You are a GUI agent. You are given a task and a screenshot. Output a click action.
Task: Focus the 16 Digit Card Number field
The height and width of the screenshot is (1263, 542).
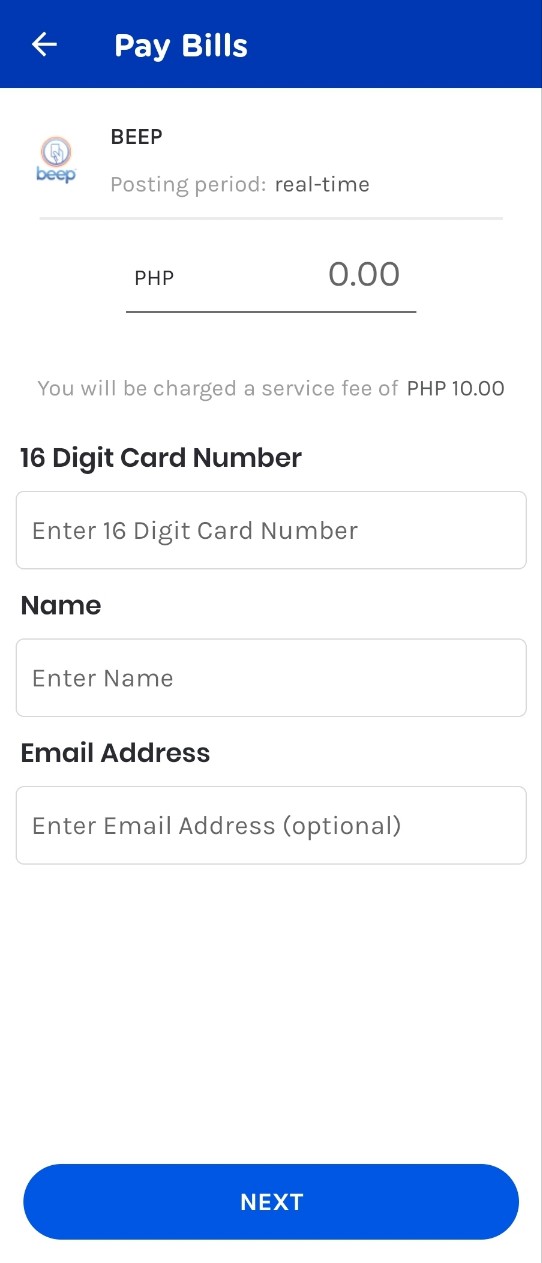tap(271, 530)
